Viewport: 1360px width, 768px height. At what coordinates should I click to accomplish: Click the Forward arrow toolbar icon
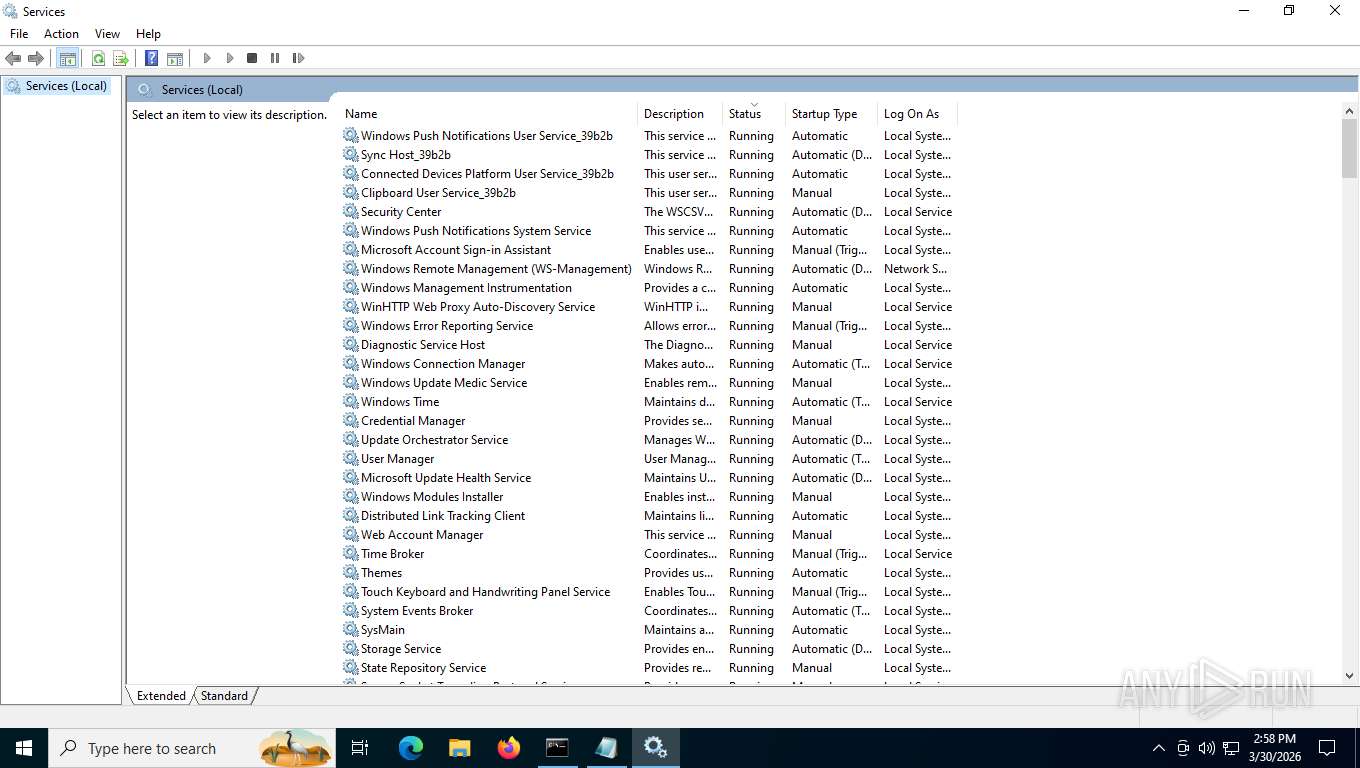click(x=36, y=58)
